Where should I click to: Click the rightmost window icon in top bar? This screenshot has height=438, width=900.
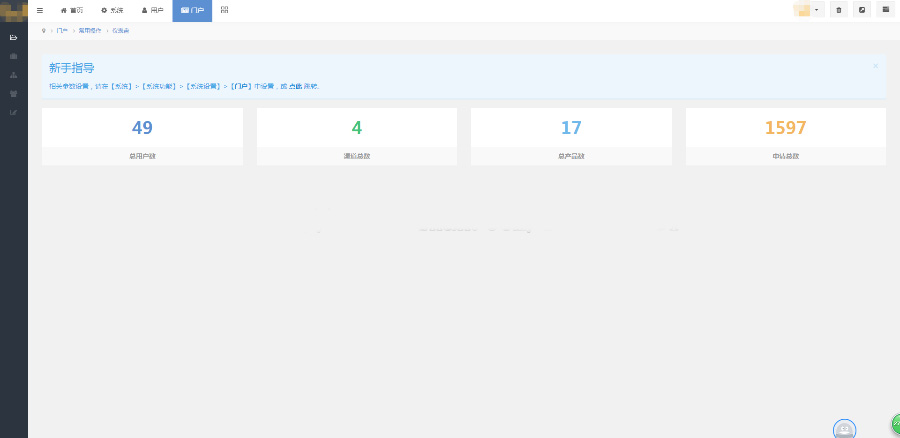(886, 10)
